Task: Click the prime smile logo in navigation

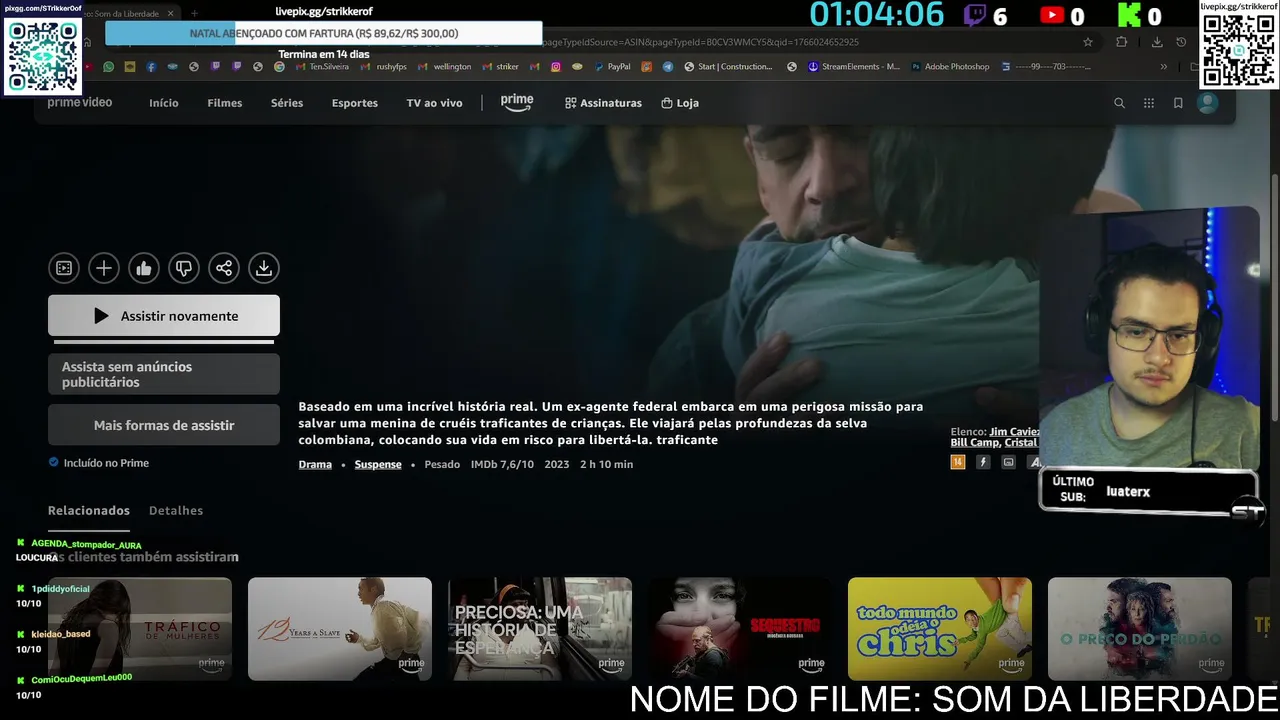Action: pyautogui.click(x=517, y=103)
